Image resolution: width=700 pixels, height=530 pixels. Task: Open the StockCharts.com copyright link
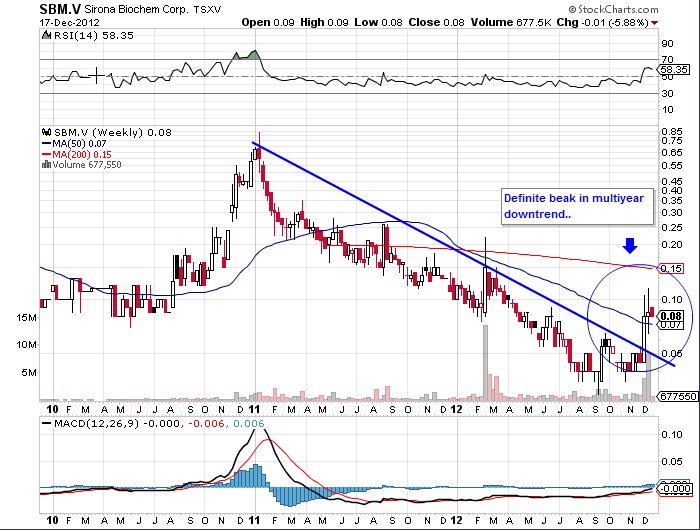coord(613,9)
